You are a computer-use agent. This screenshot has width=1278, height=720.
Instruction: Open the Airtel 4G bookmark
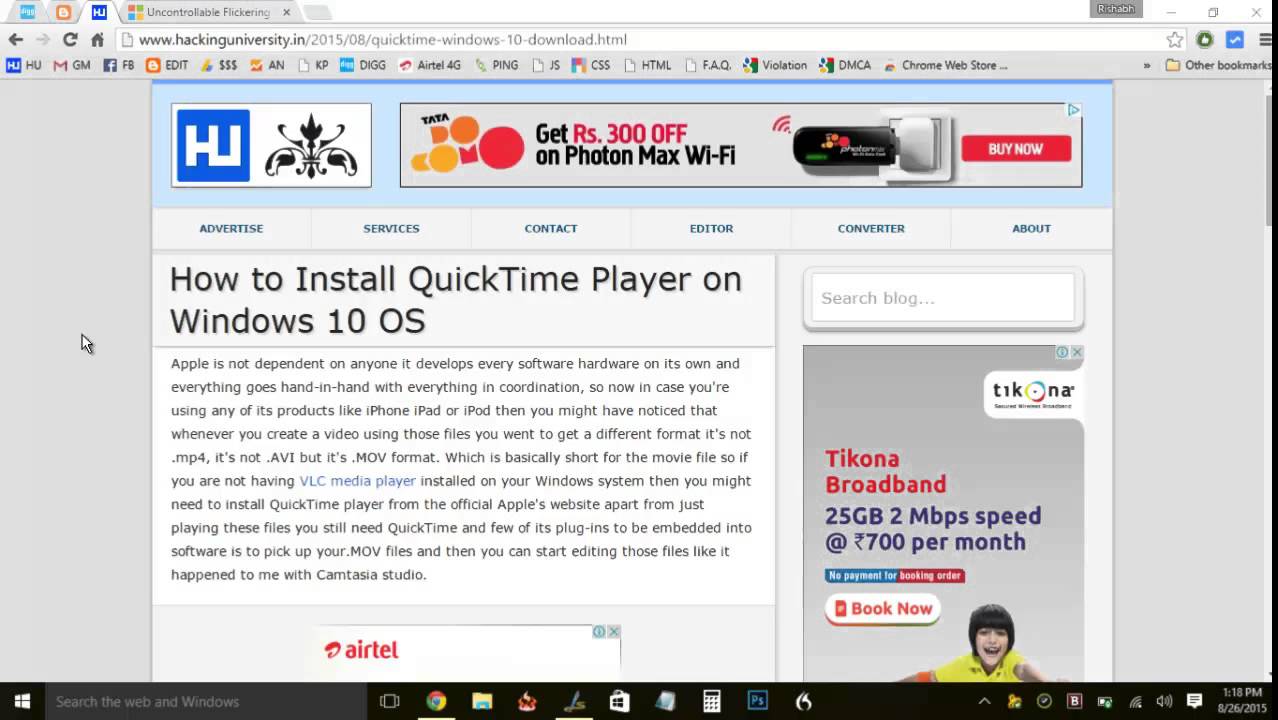(430, 65)
